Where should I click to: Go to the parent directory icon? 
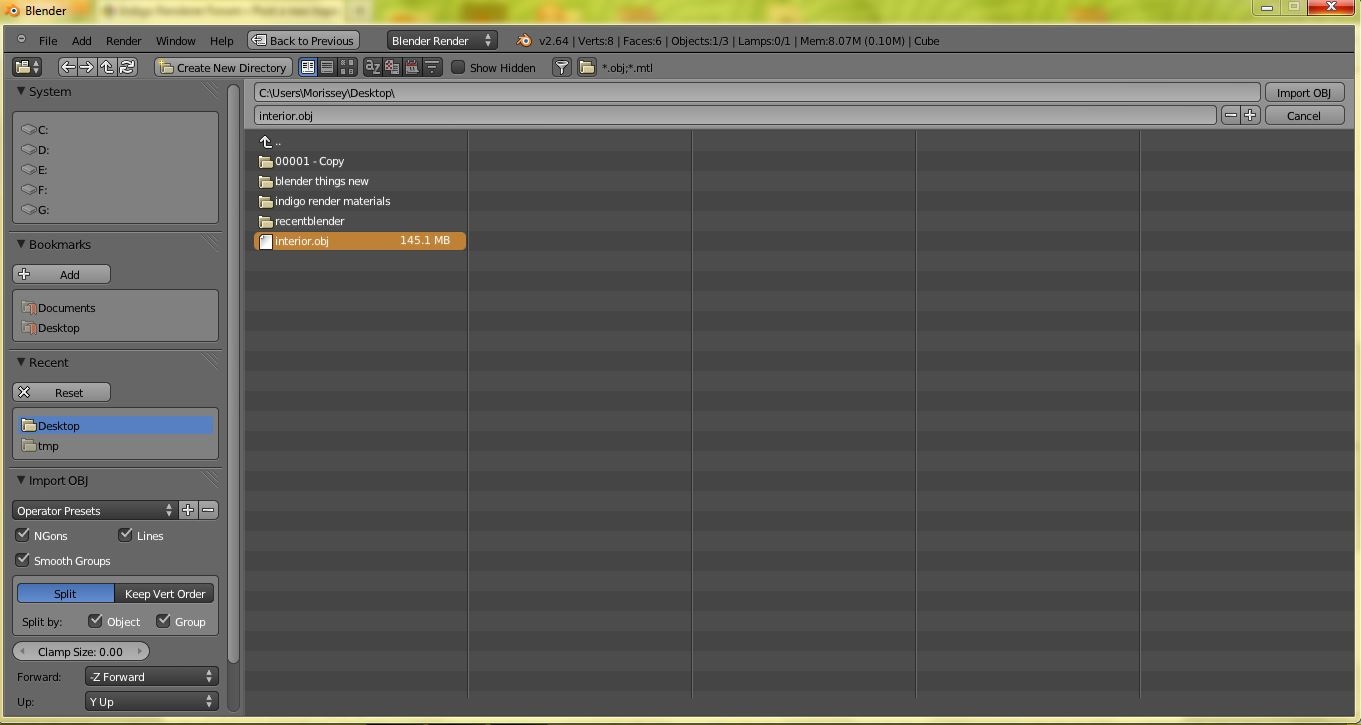tap(107, 67)
